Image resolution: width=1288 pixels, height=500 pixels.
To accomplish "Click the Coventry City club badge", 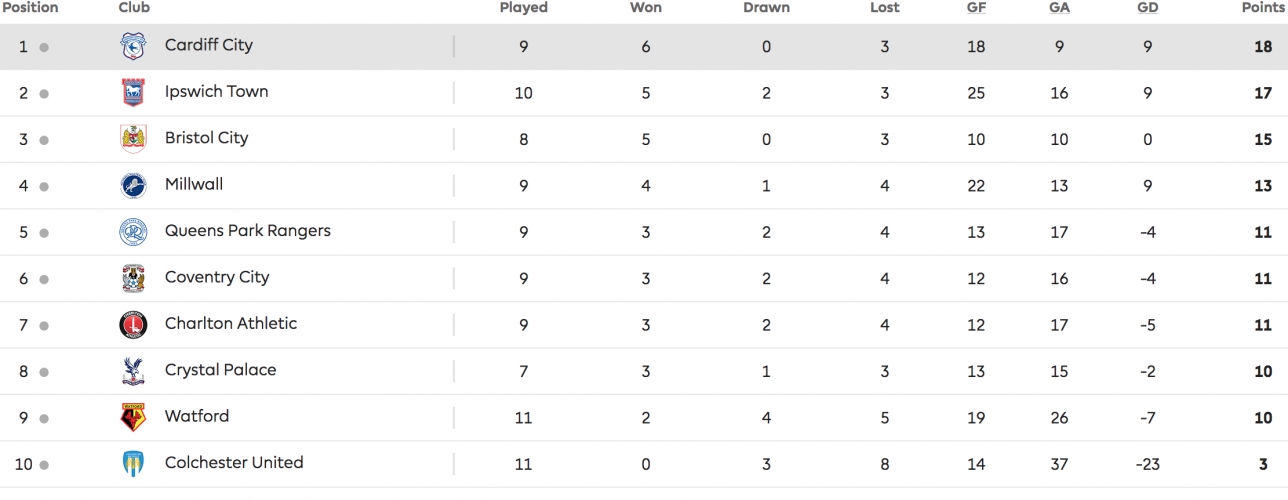I will pos(133,278).
